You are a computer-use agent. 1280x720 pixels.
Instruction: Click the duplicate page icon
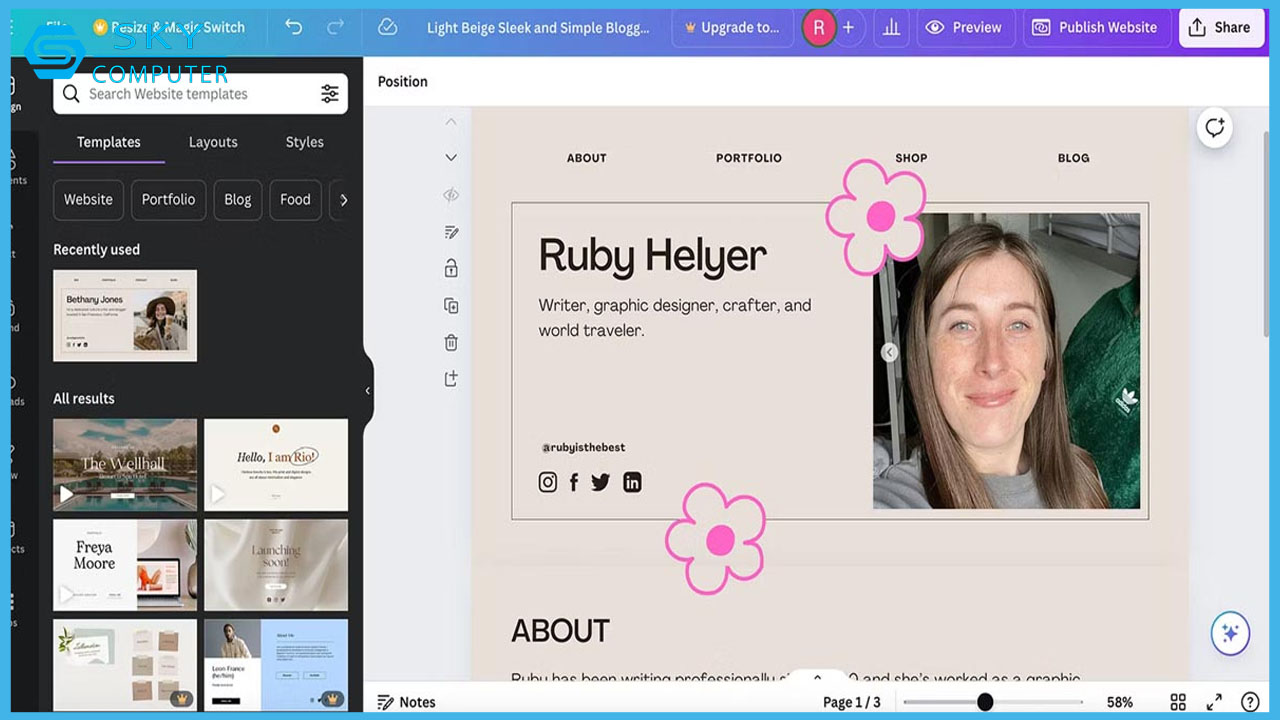pos(451,306)
